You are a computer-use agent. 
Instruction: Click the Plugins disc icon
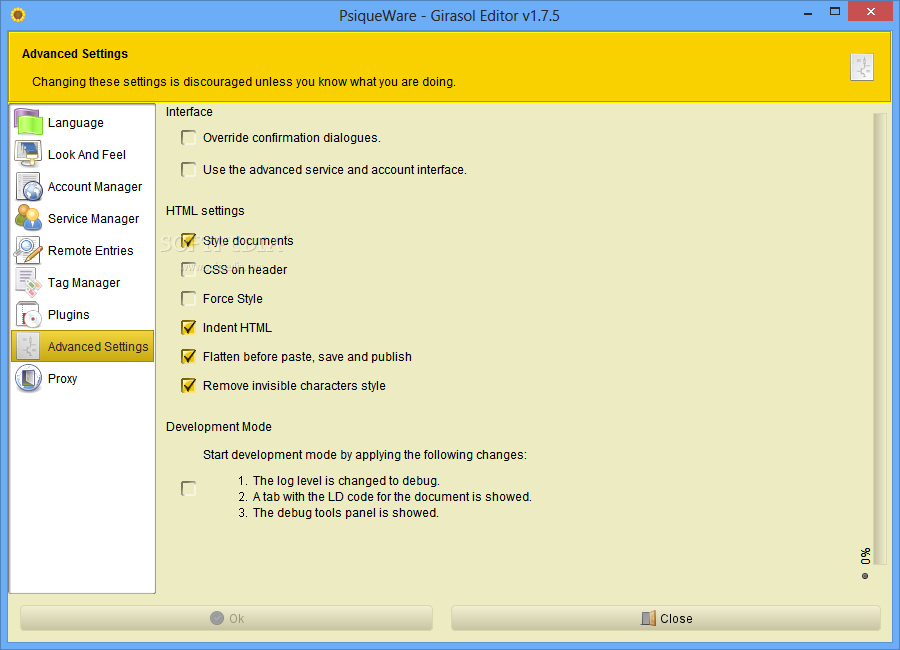point(28,315)
